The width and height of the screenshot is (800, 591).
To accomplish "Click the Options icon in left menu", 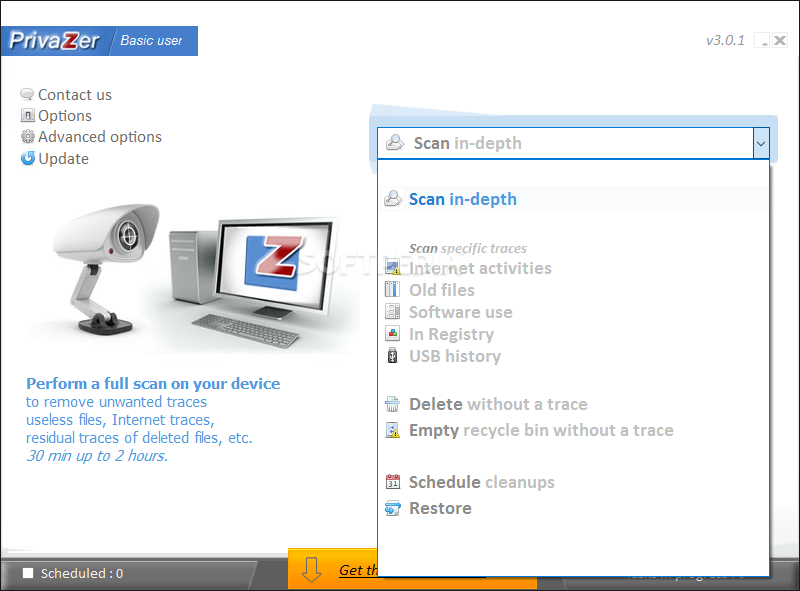I will [28, 115].
